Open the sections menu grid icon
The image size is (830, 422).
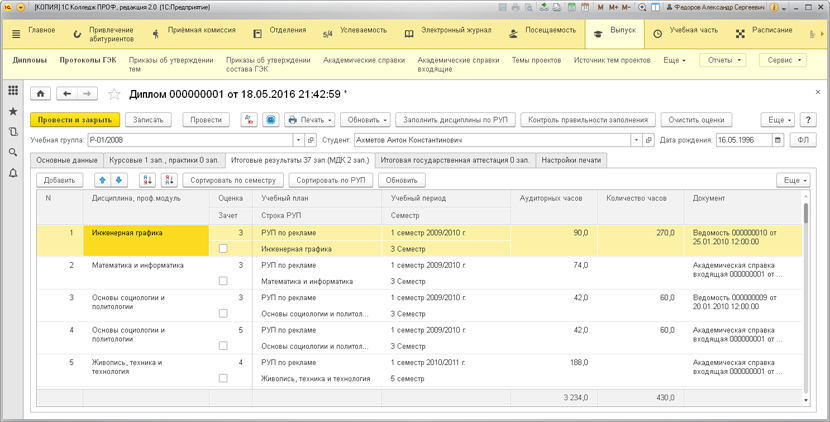point(13,91)
